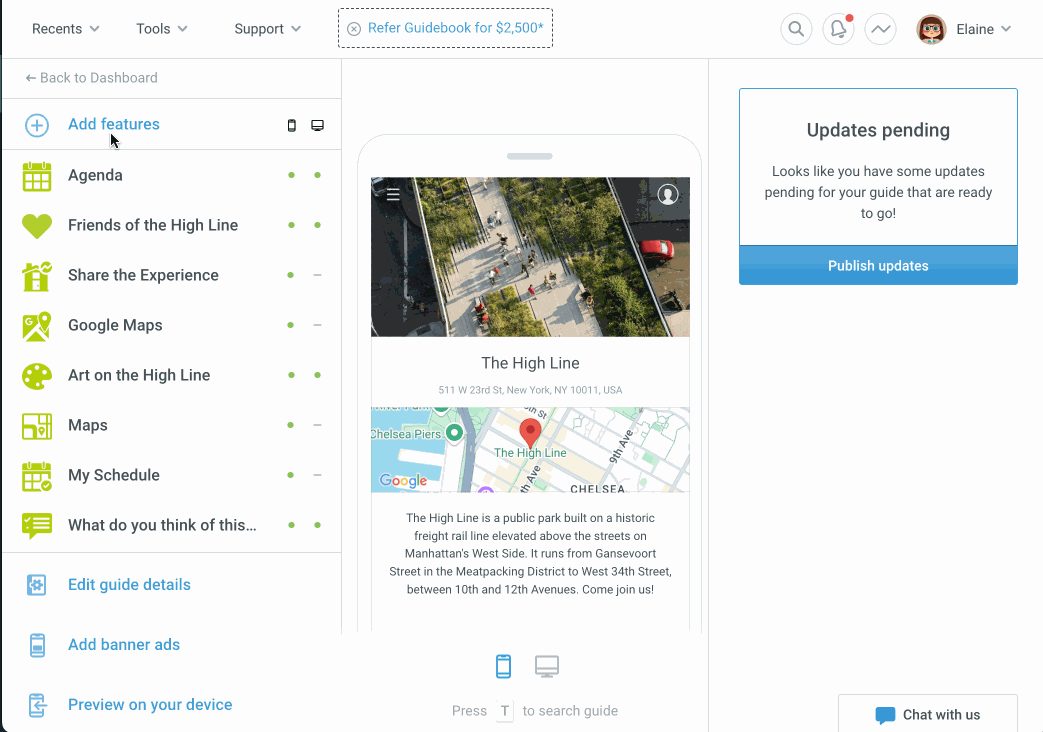Image resolution: width=1043 pixels, height=732 pixels.
Task: Click the Preview on your device icon
Action: (x=37, y=705)
